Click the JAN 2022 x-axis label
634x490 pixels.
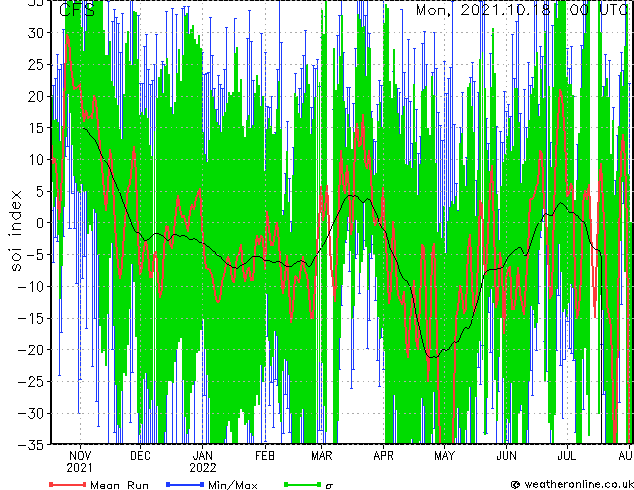203,462
